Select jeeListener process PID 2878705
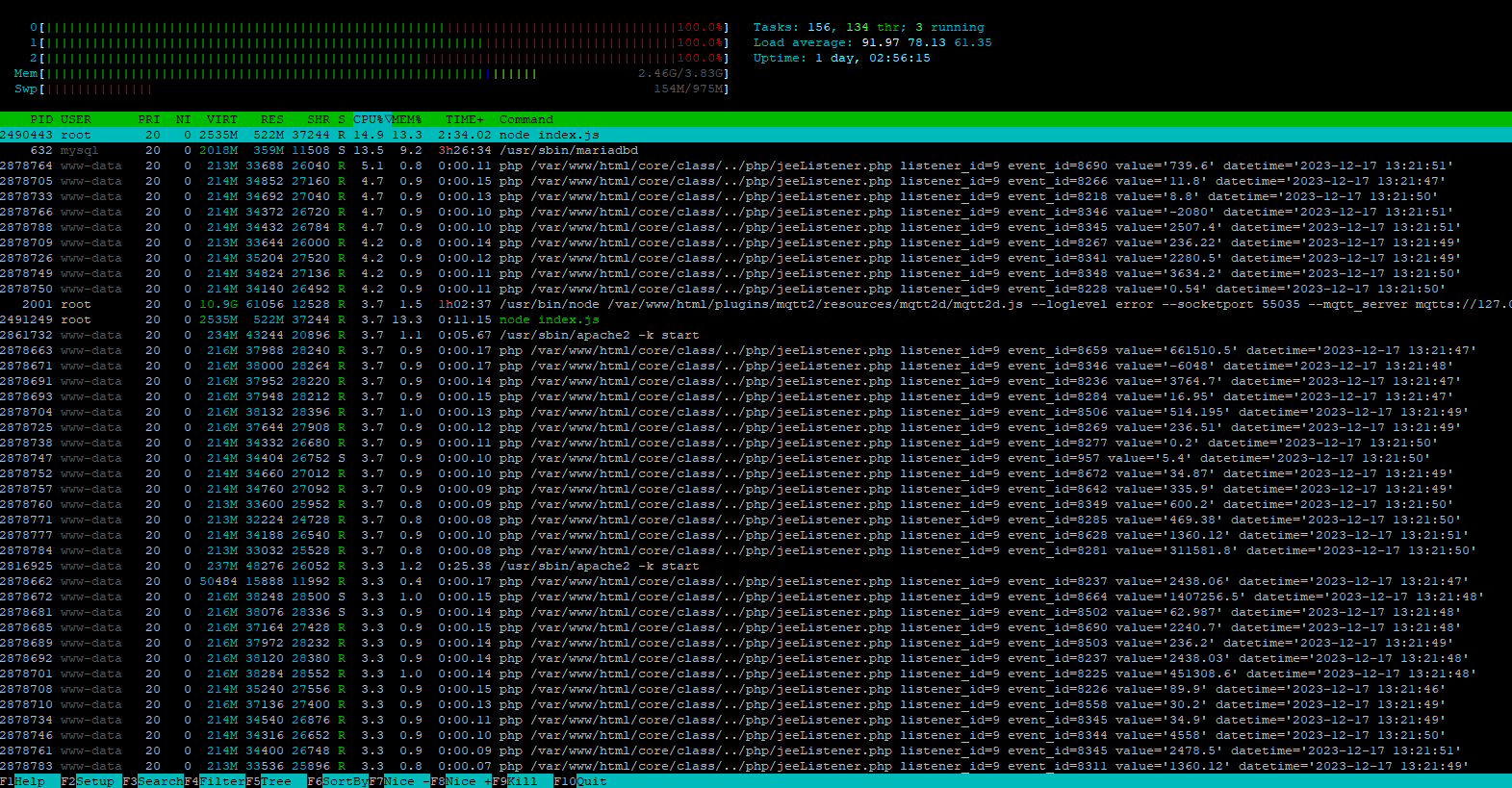This screenshot has width=1512, height=788. tap(756, 181)
